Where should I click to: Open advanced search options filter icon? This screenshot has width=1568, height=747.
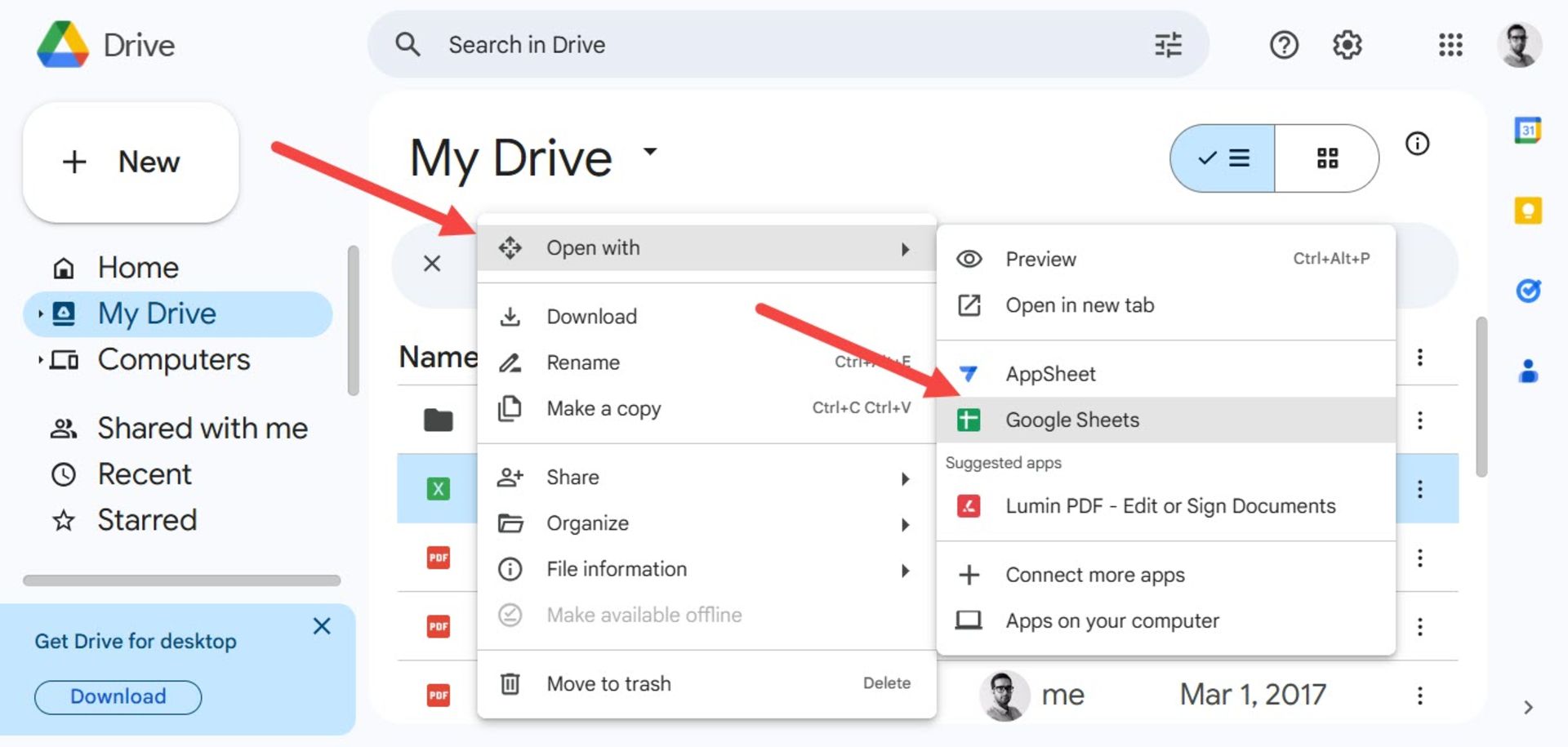(x=1168, y=45)
